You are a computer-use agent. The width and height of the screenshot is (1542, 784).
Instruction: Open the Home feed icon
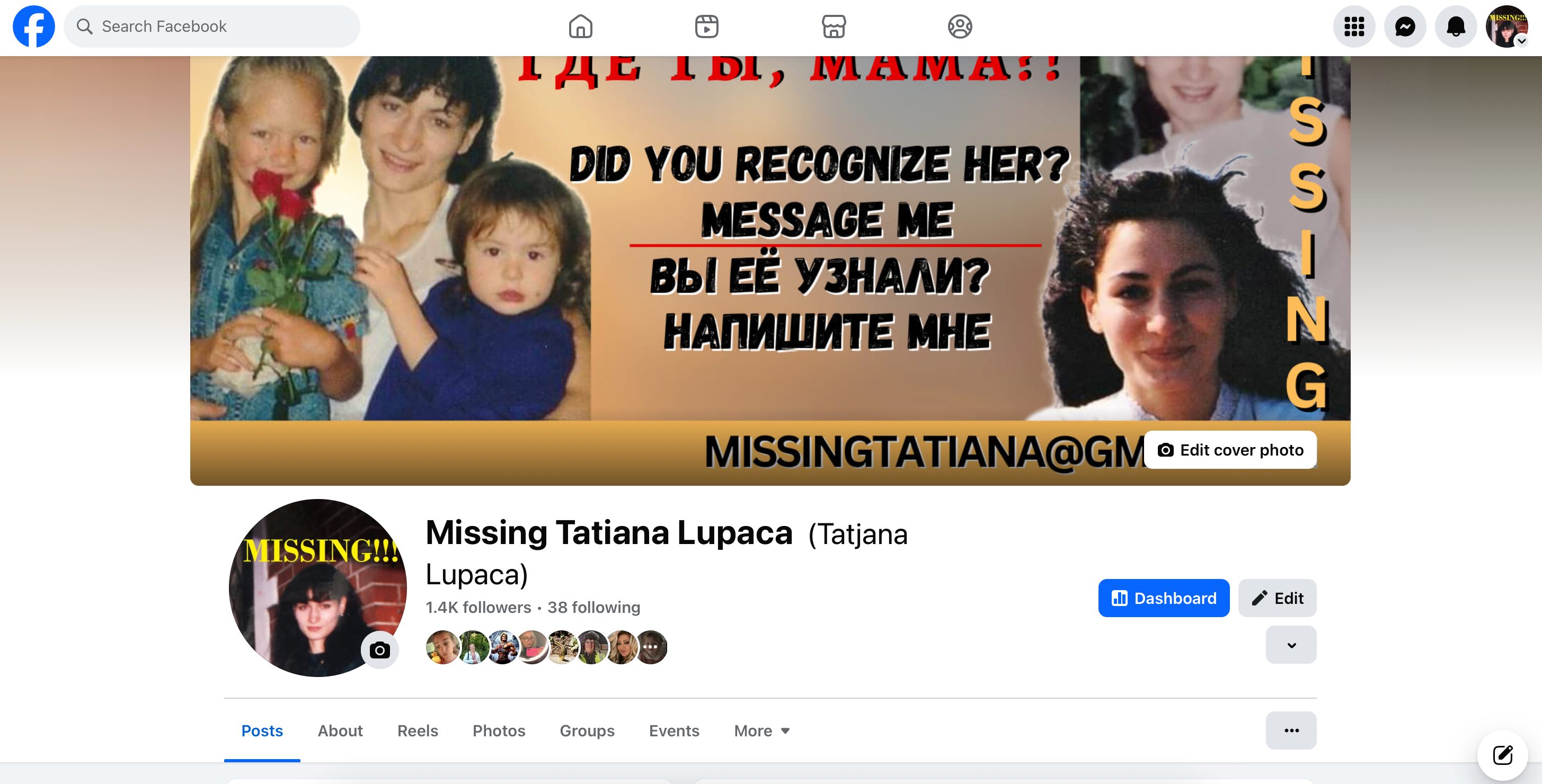coord(580,26)
